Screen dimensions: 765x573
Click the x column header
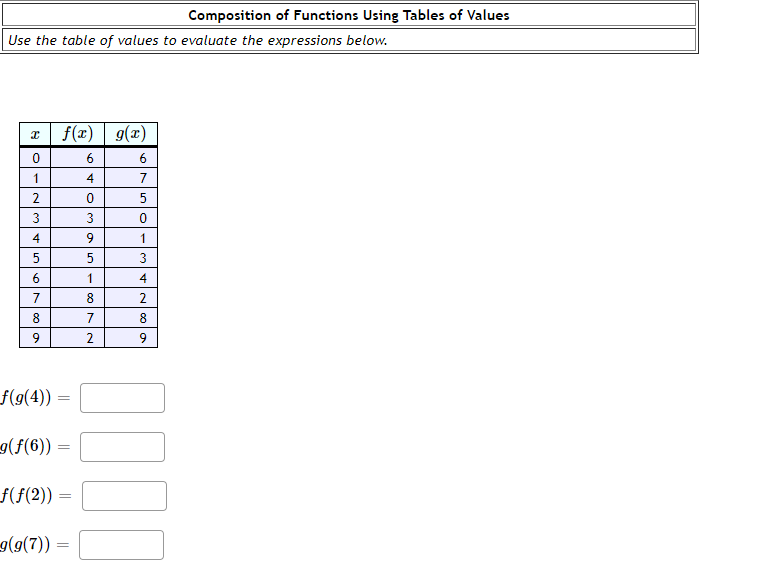coord(35,134)
